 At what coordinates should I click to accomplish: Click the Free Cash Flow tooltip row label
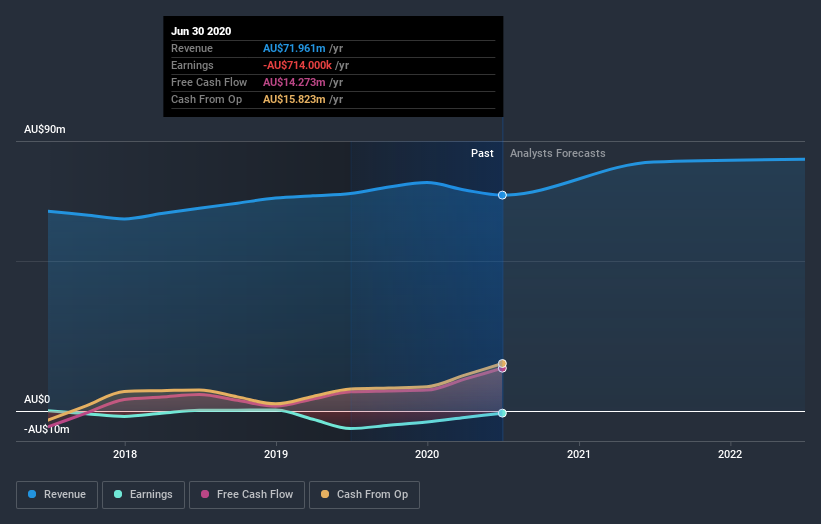pyautogui.click(x=209, y=82)
